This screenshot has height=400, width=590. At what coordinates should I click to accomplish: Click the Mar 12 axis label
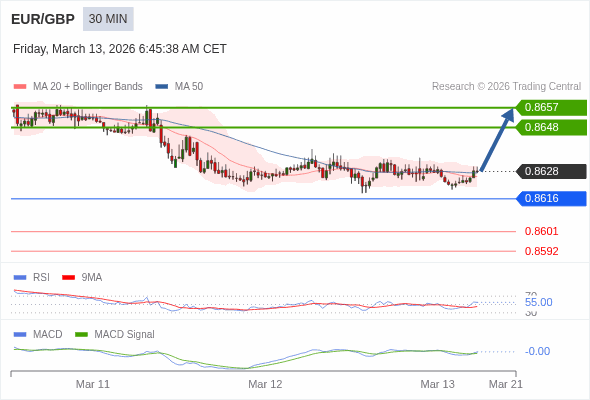pyautogui.click(x=265, y=384)
